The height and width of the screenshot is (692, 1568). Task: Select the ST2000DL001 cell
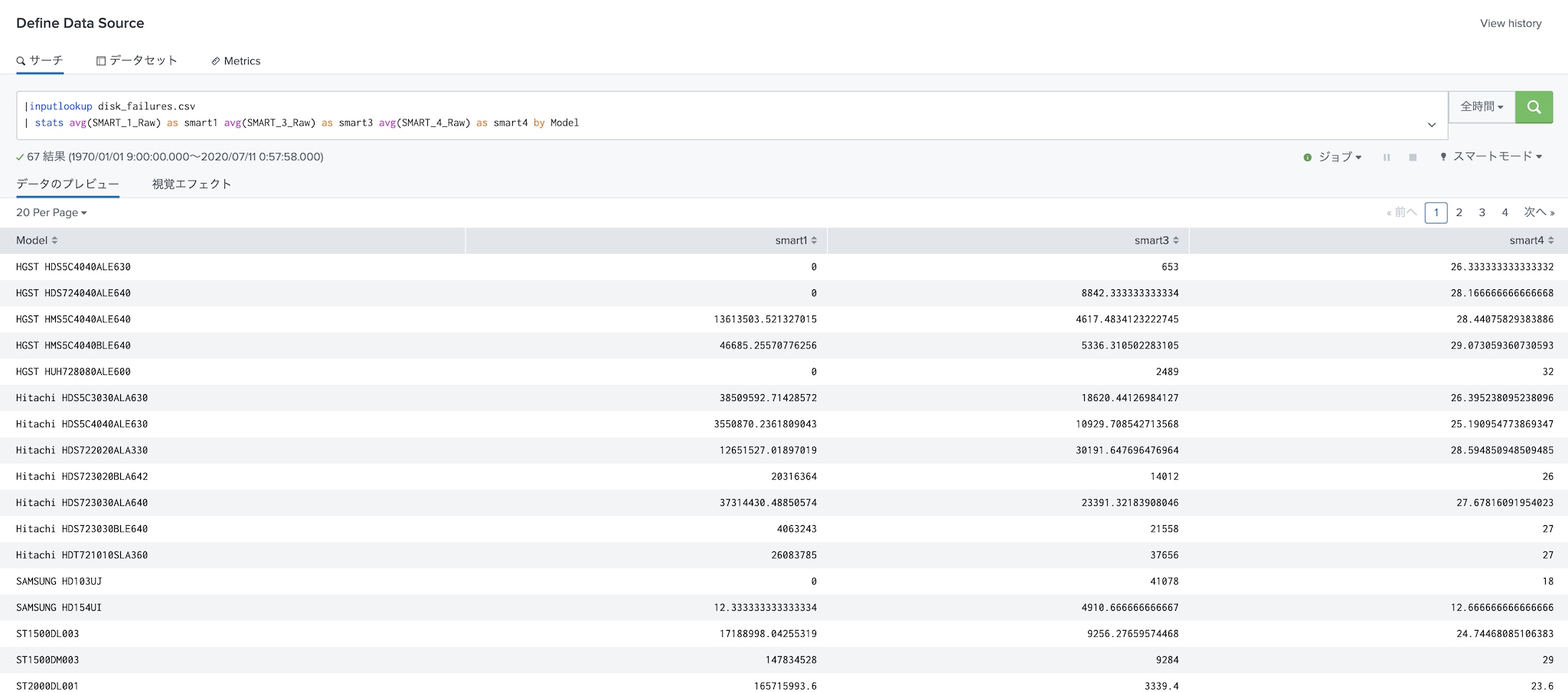47,686
